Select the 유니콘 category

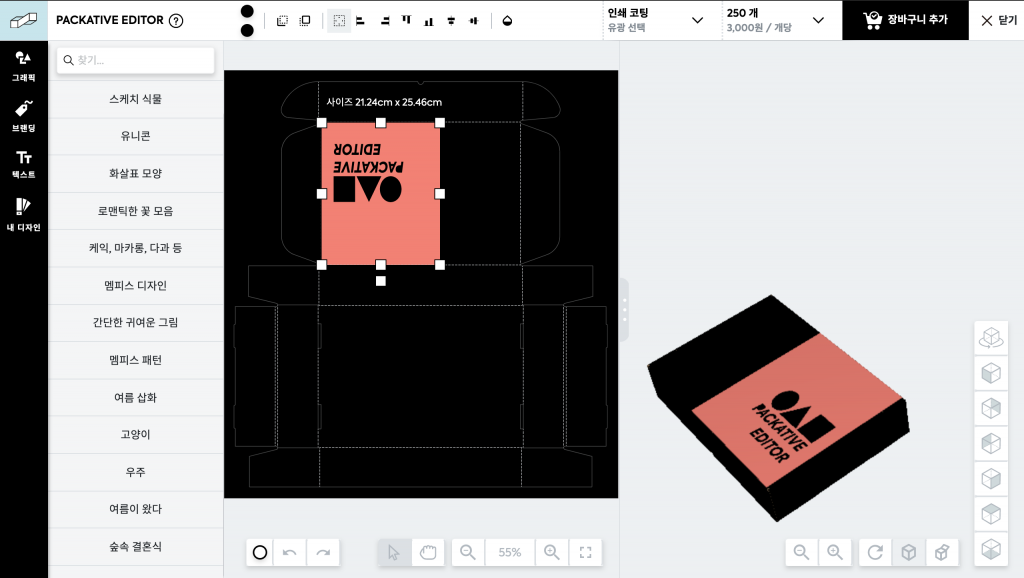[x=136, y=136]
